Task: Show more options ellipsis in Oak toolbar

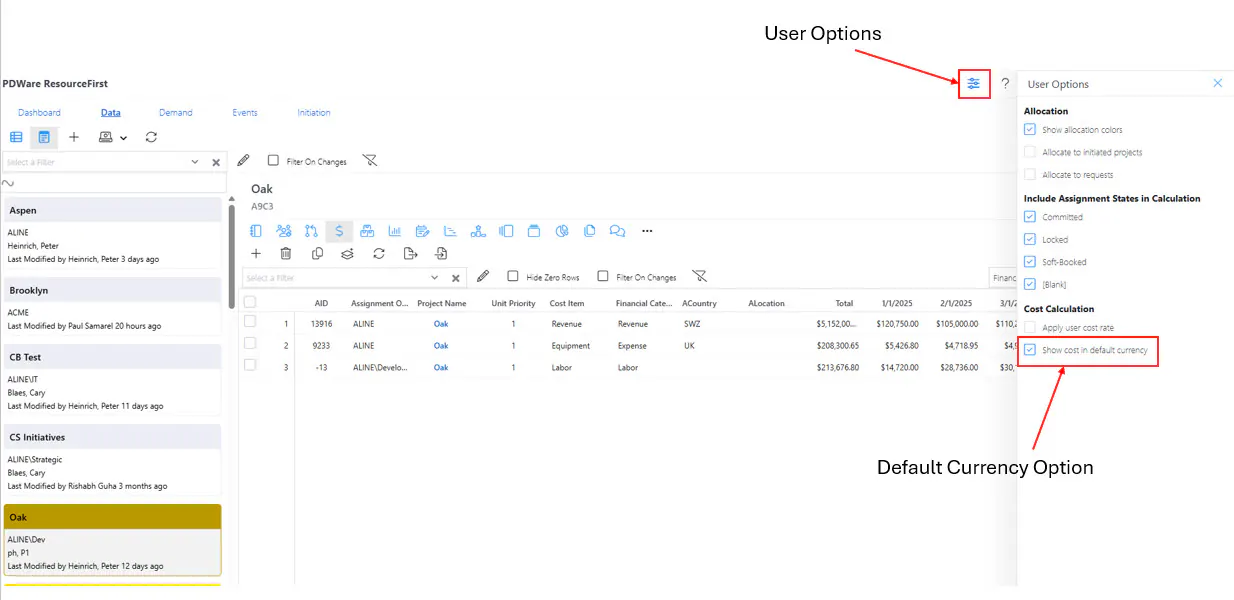Action: click(647, 231)
